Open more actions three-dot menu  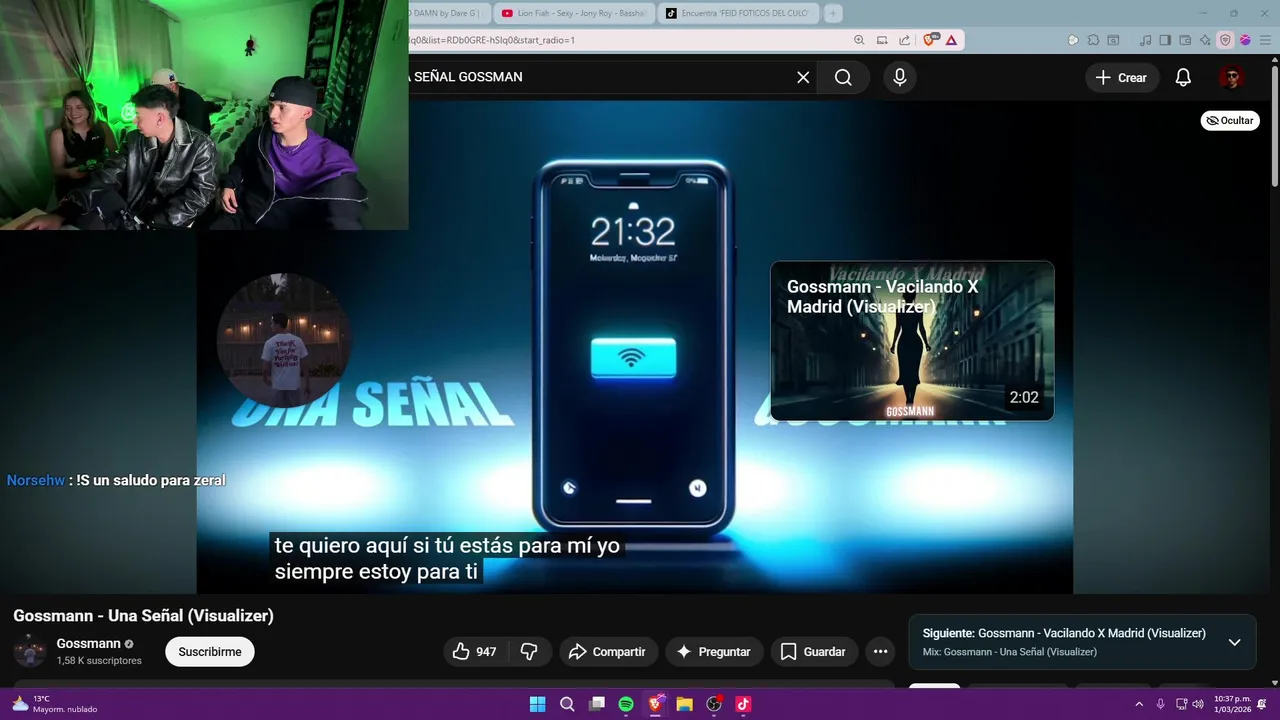[880, 651]
